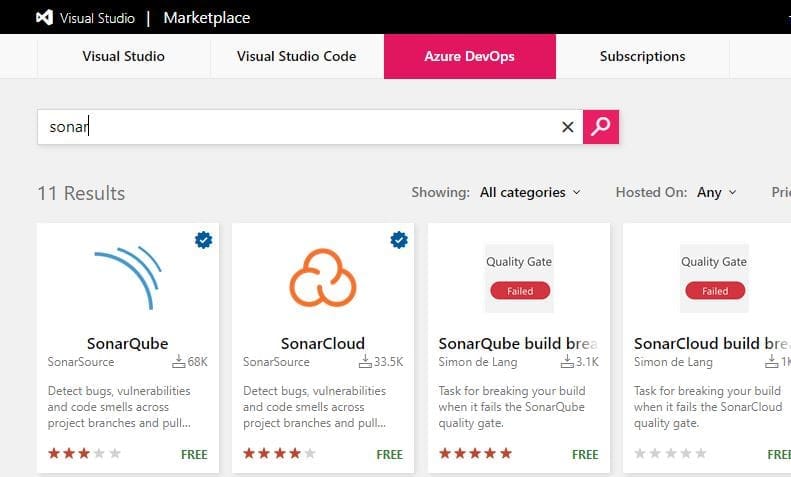The width and height of the screenshot is (791, 477).
Task: Open the Hosted On Any dropdown
Action: (x=716, y=192)
